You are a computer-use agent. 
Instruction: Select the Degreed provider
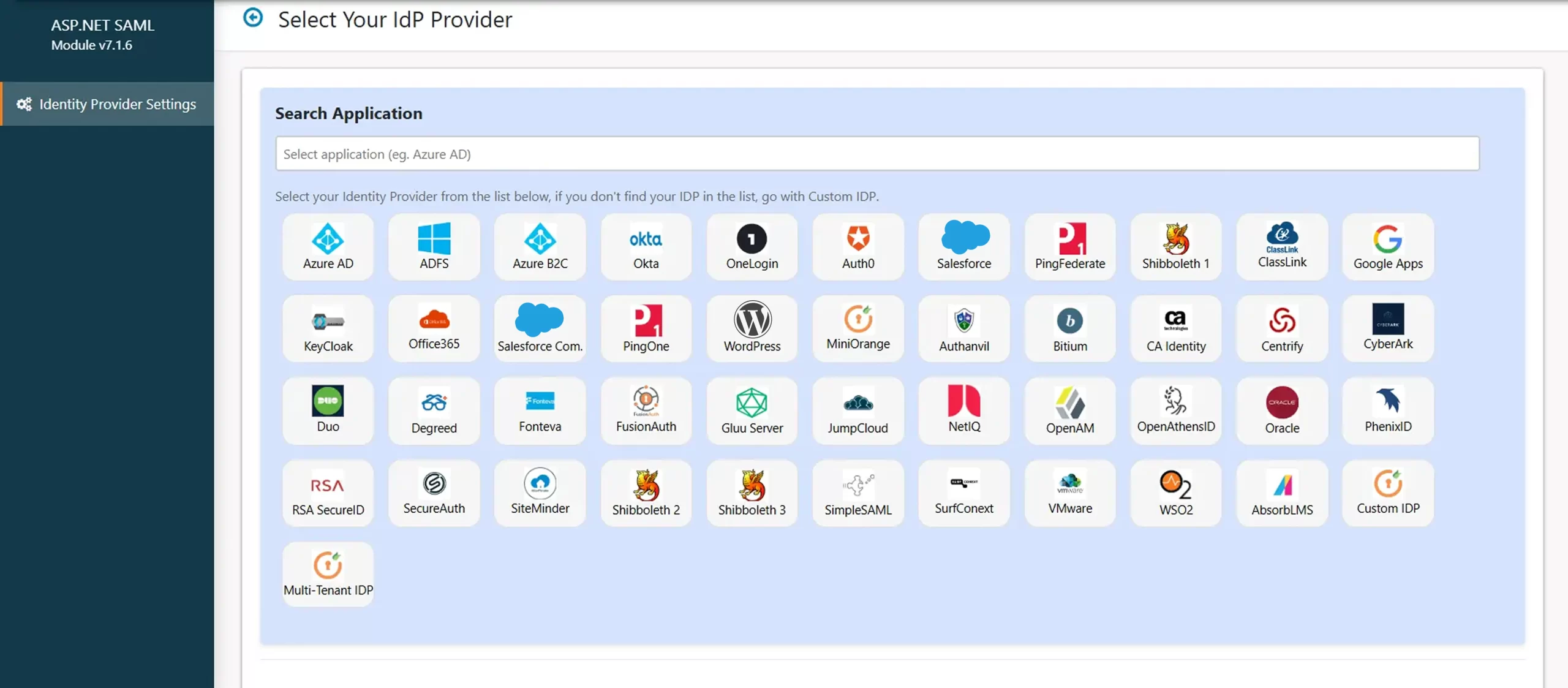[434, 411]
